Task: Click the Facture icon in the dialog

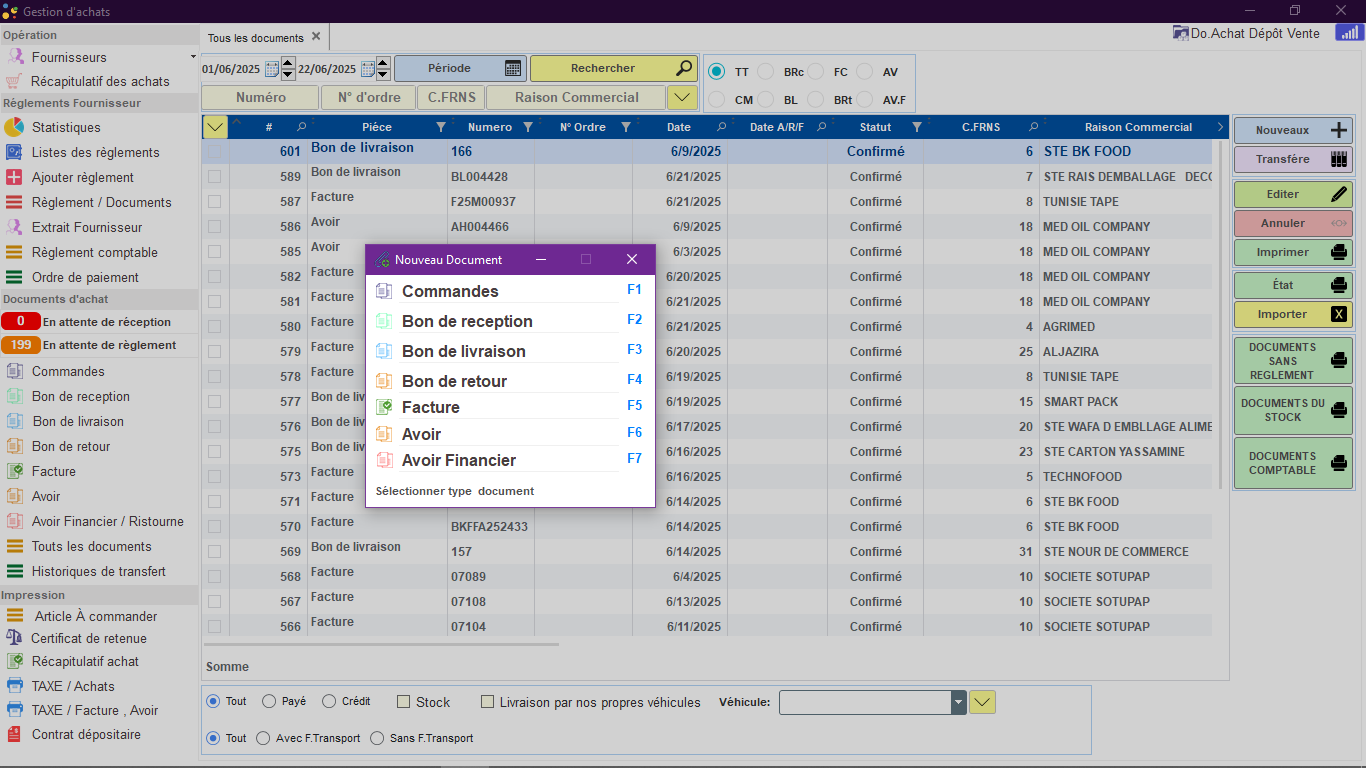Action: click(384, 407)
